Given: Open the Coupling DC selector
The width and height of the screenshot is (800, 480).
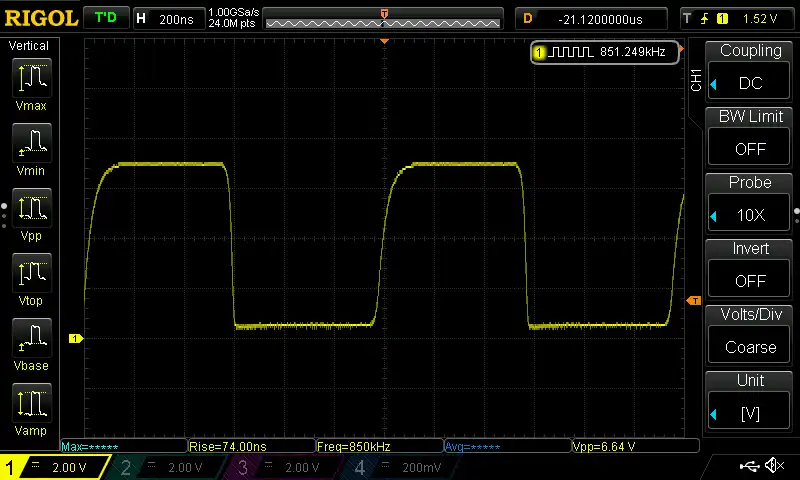Looking at the screenshot, I should (x=750, y=72).
